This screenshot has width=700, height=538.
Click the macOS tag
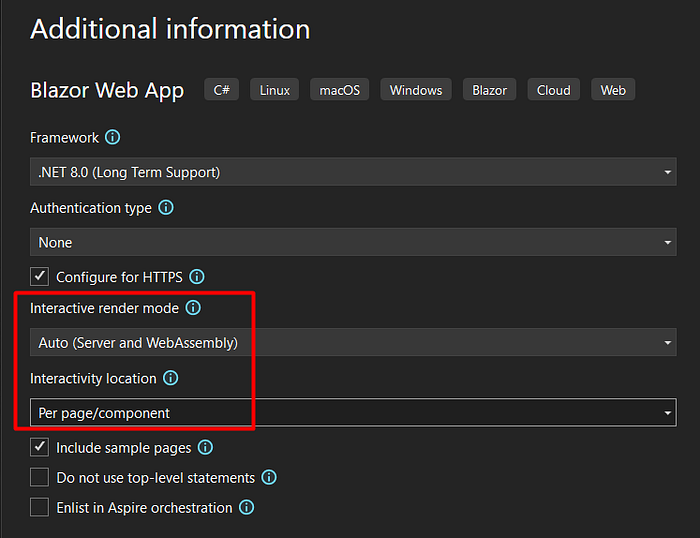pos(339,90)
